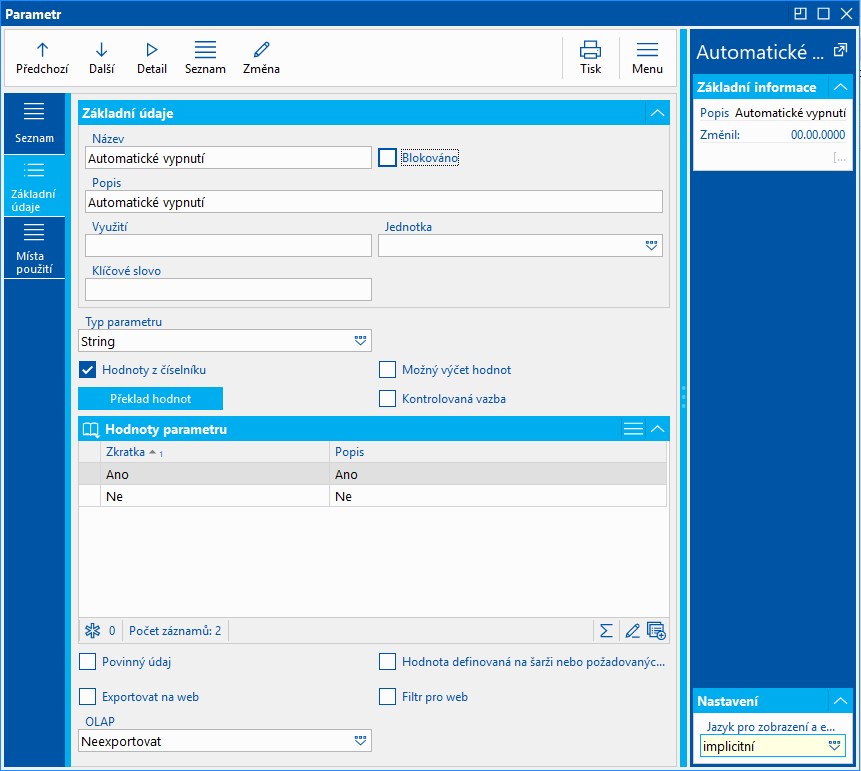Check the Povinný údaj option
Image resolution: width=861 pixels, height=771 pixels.
tap(87, 662)
